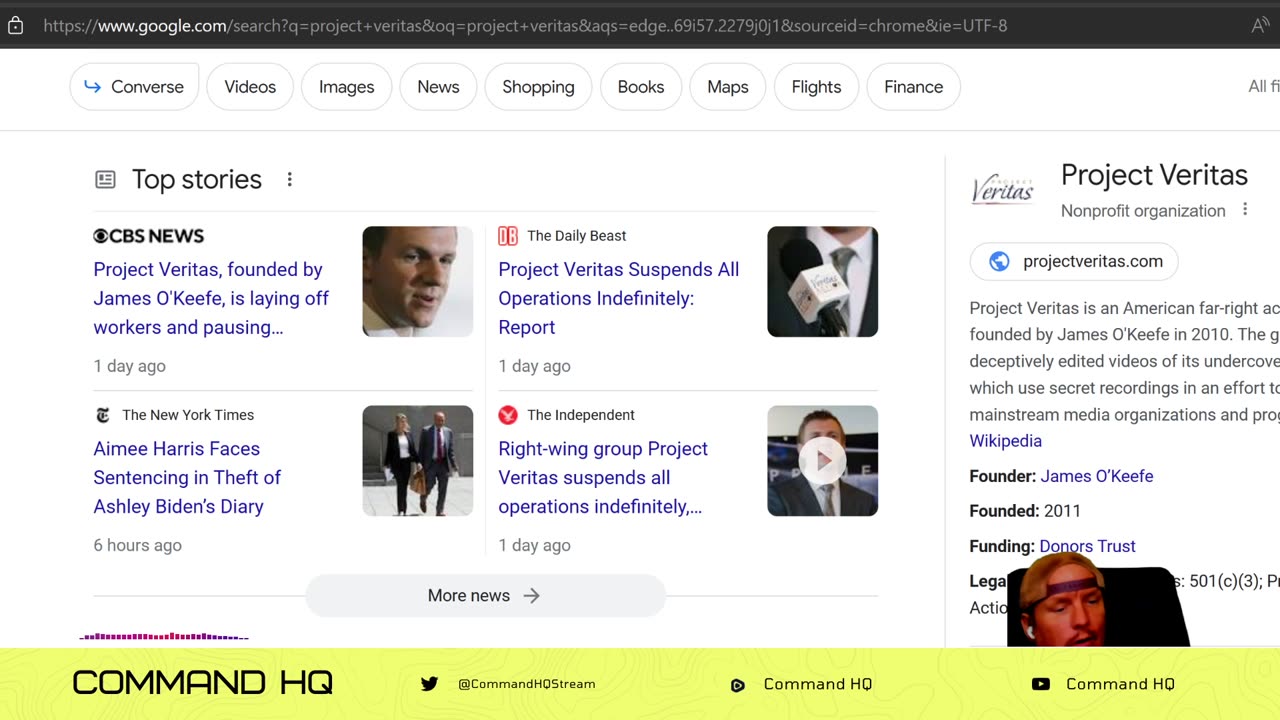1280x720 pixels.
Task: Open Aimee Harris Faces Sentencing article
Action: [x=187, y=477]
